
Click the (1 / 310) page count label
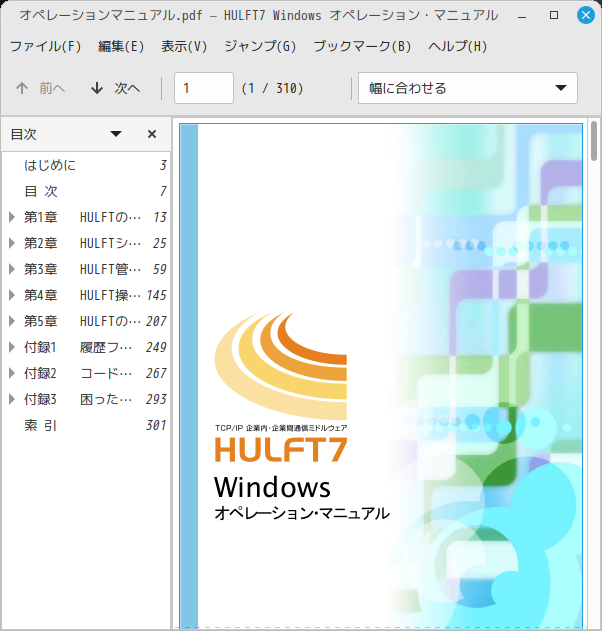(x=272, y=88)
